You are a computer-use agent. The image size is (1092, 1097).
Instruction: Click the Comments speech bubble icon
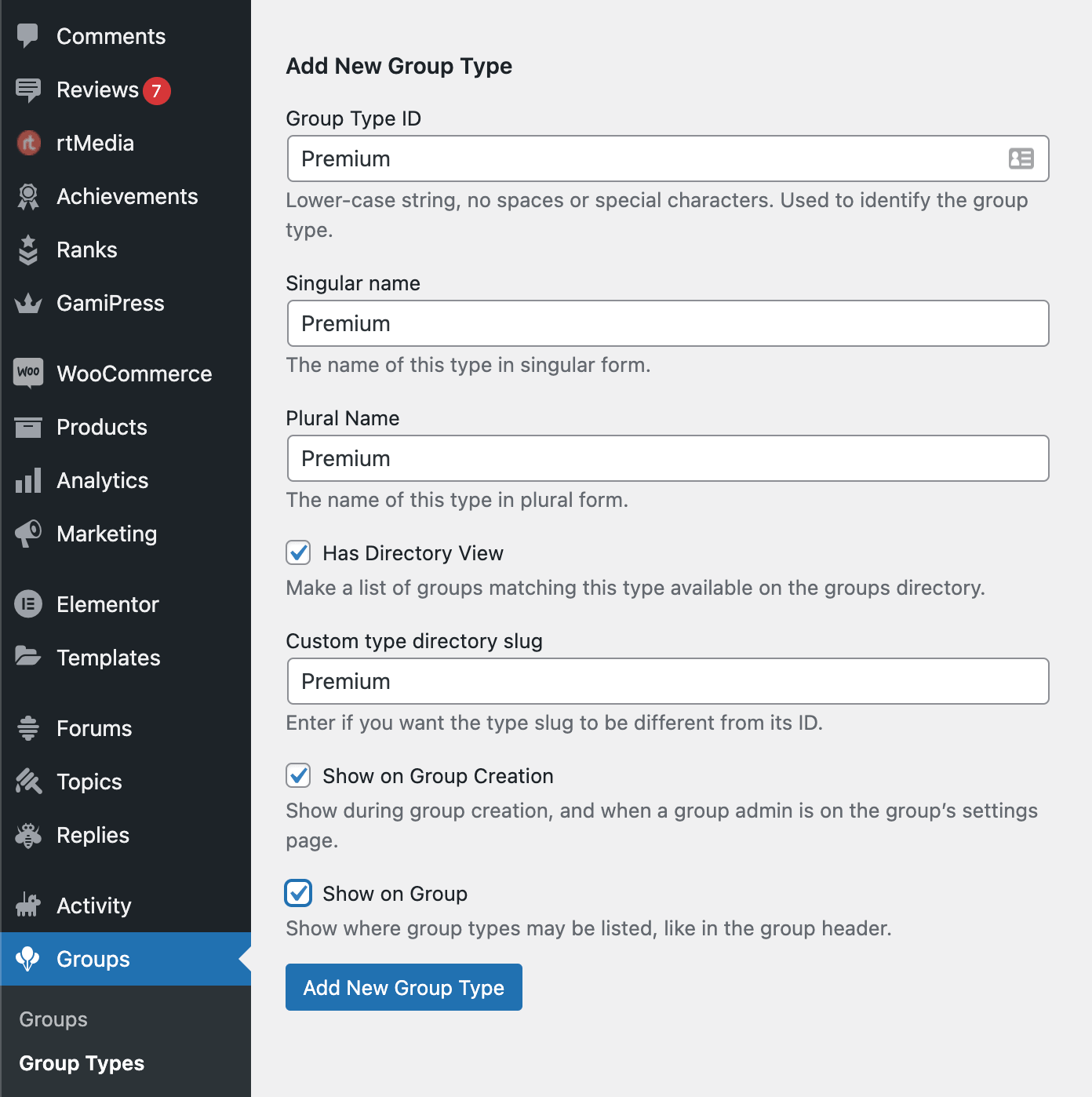pos(28,36)
